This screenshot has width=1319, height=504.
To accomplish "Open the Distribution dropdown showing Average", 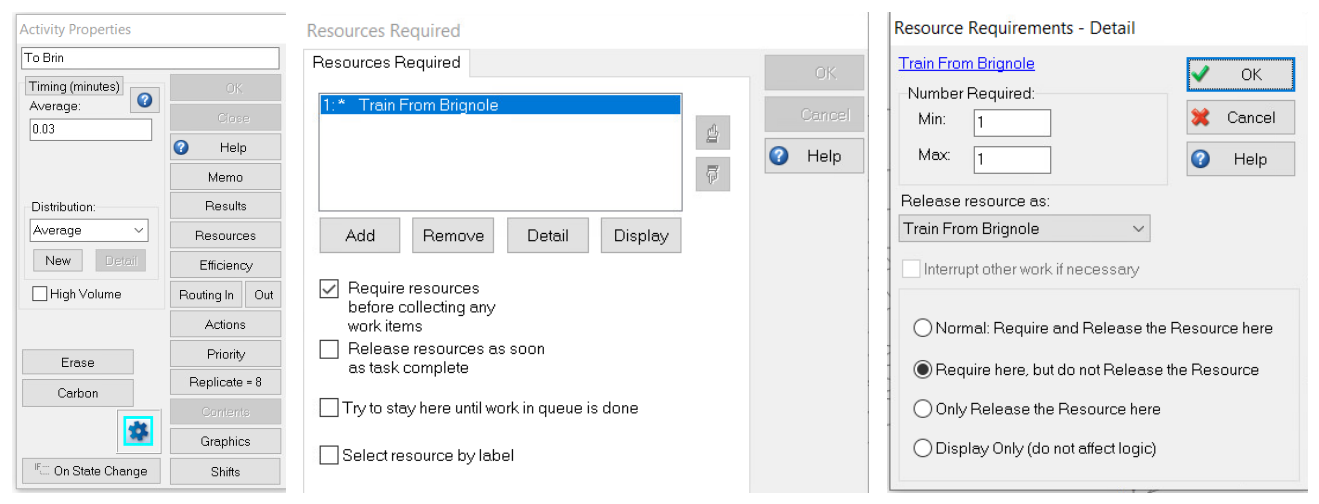I will (90, 230).
